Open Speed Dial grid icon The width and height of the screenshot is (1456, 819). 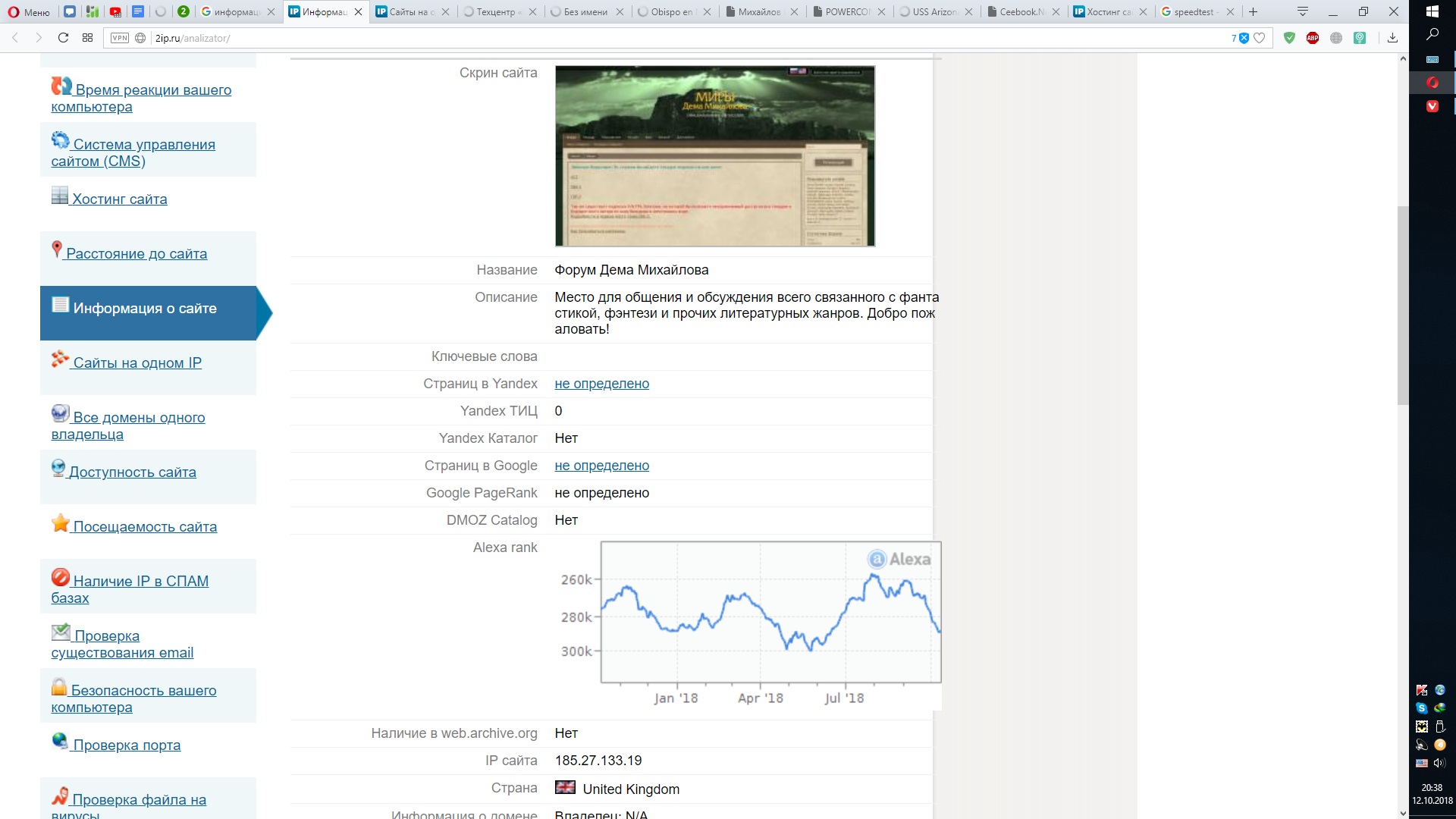coord(88,38)
